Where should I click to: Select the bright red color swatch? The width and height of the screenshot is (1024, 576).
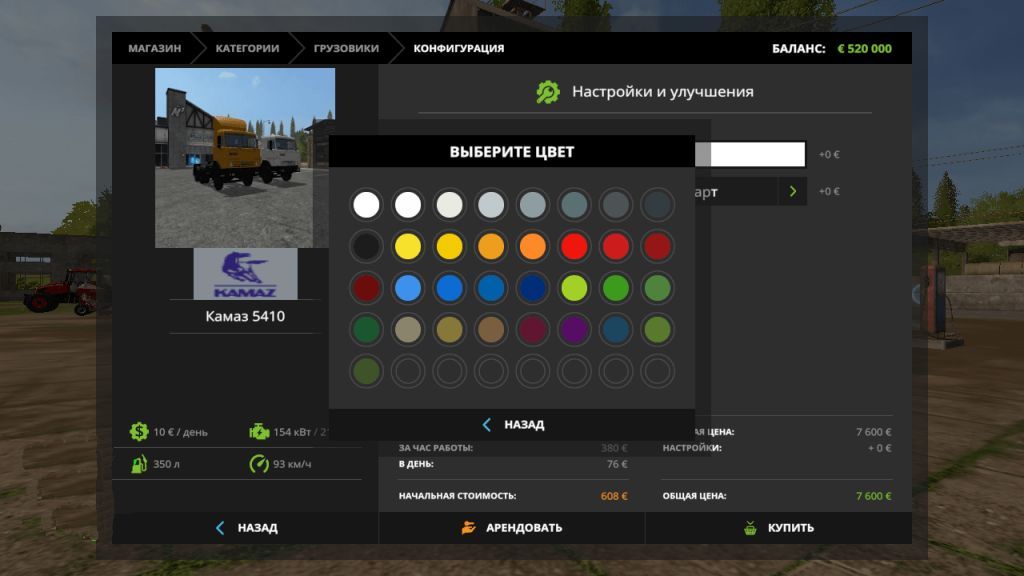click(x=574, y=246)
